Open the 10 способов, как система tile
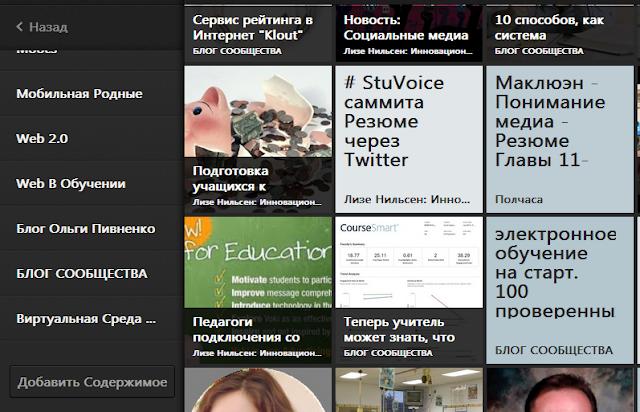This screenshot has width=640, height=412. pyautogui.click(x=560, y=33)
